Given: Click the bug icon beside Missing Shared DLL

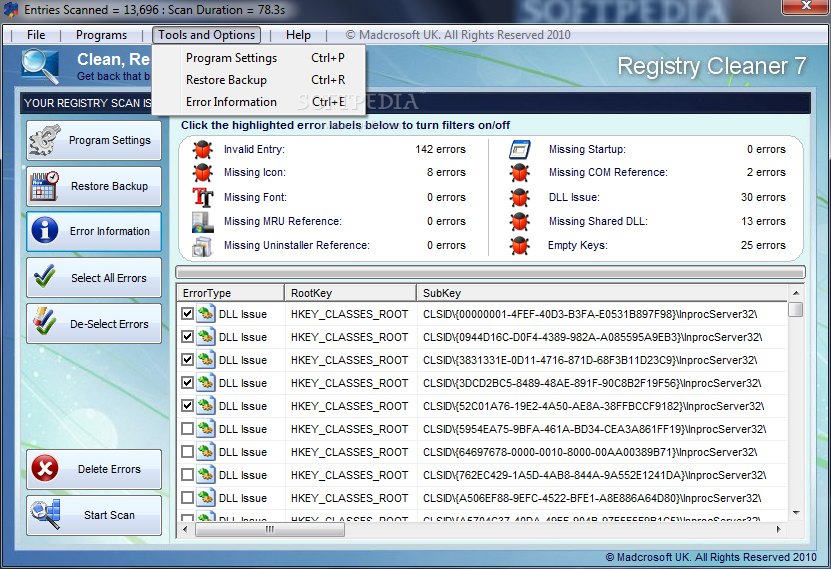Looking at the screenshot, I should [x=520, y=221].
